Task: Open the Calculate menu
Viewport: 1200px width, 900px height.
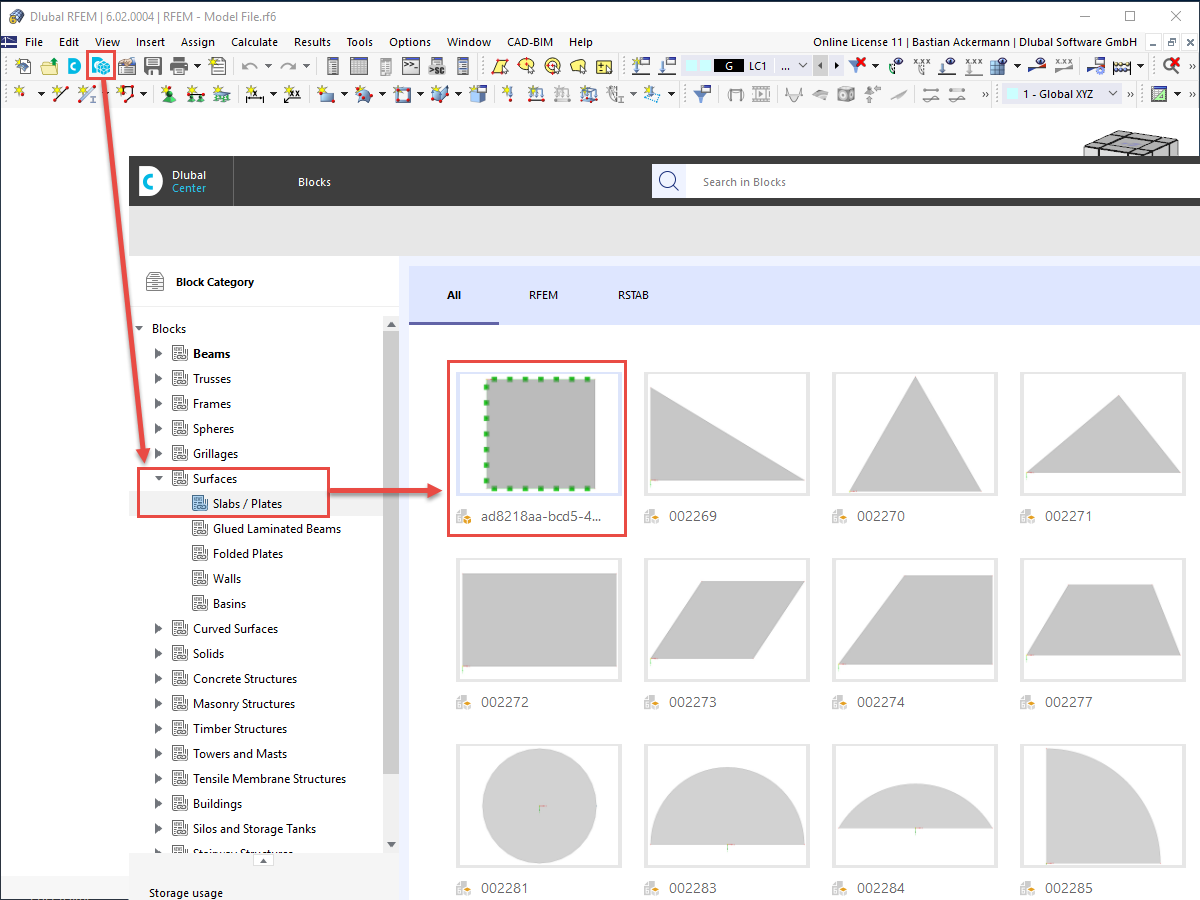Action: tap(254, 42)
